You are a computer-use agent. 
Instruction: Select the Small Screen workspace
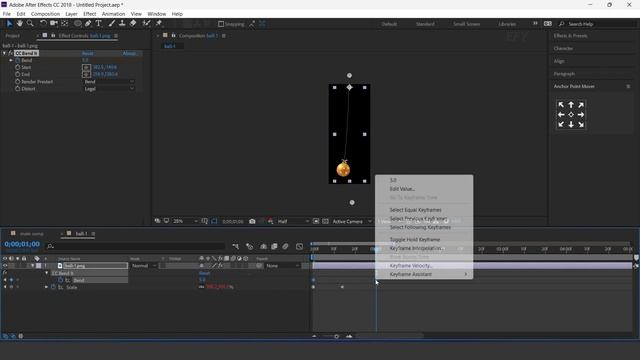[467, 24]
